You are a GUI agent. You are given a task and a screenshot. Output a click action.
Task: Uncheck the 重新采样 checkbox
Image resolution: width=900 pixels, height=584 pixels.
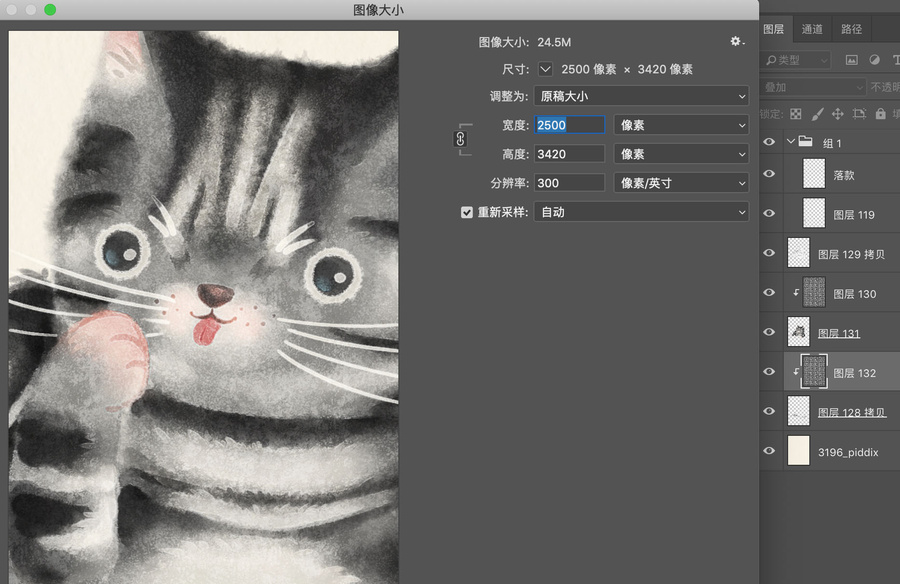467,212
